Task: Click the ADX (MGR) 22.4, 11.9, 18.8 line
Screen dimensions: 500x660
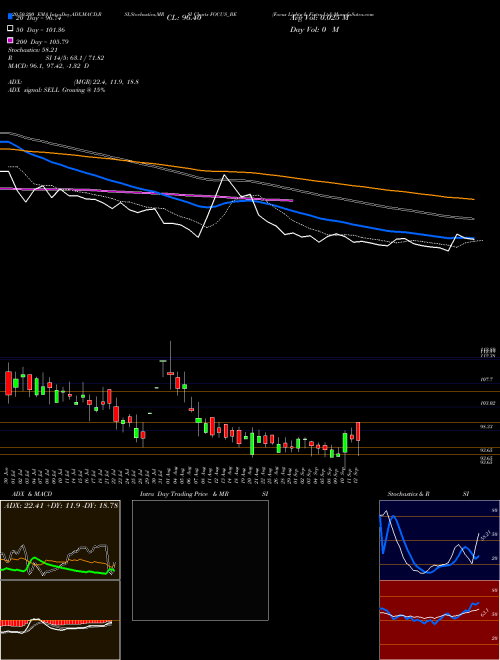Action: tap(73, 82)
